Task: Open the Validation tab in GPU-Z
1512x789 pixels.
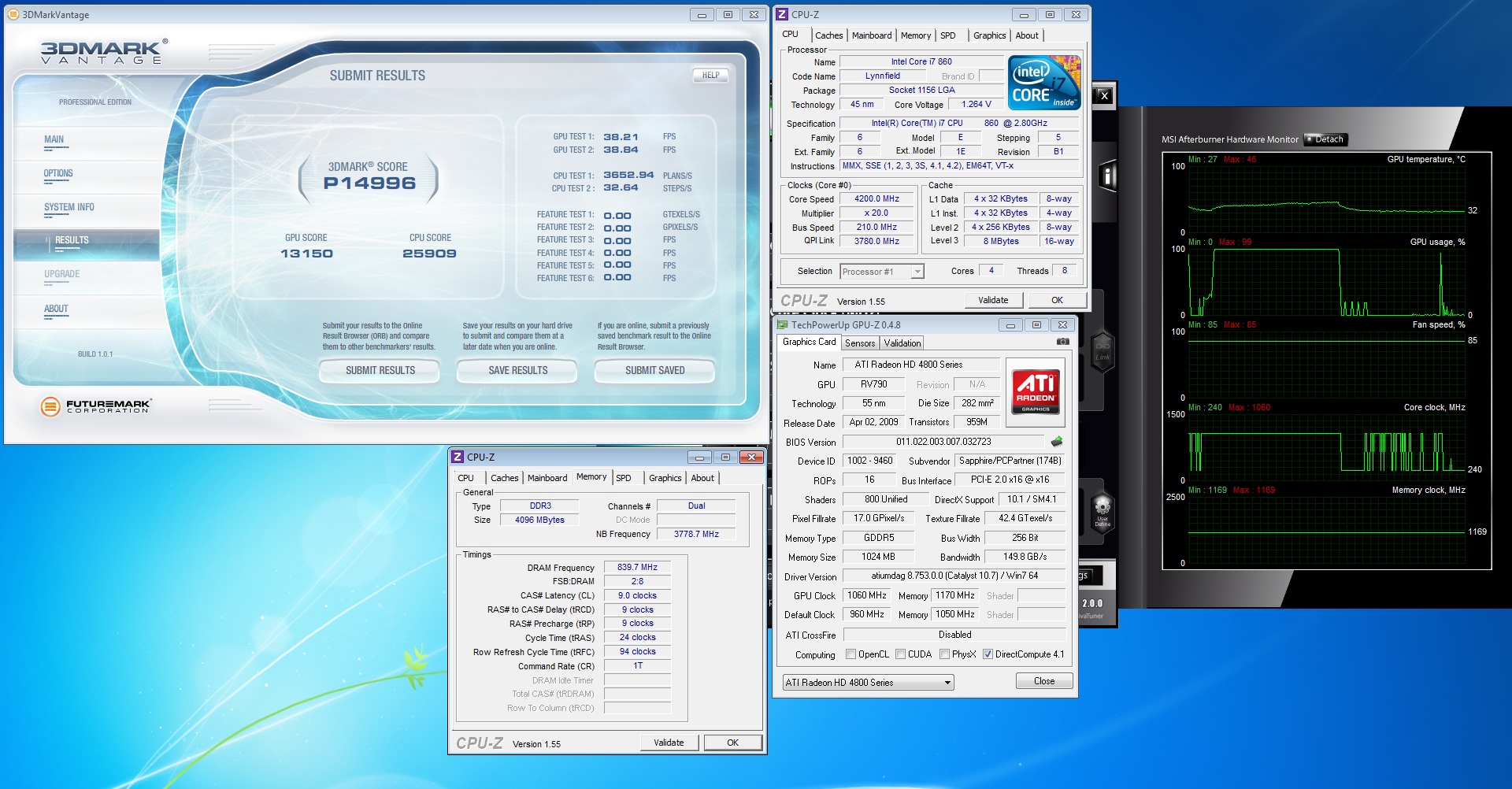Action: [902, 343]
